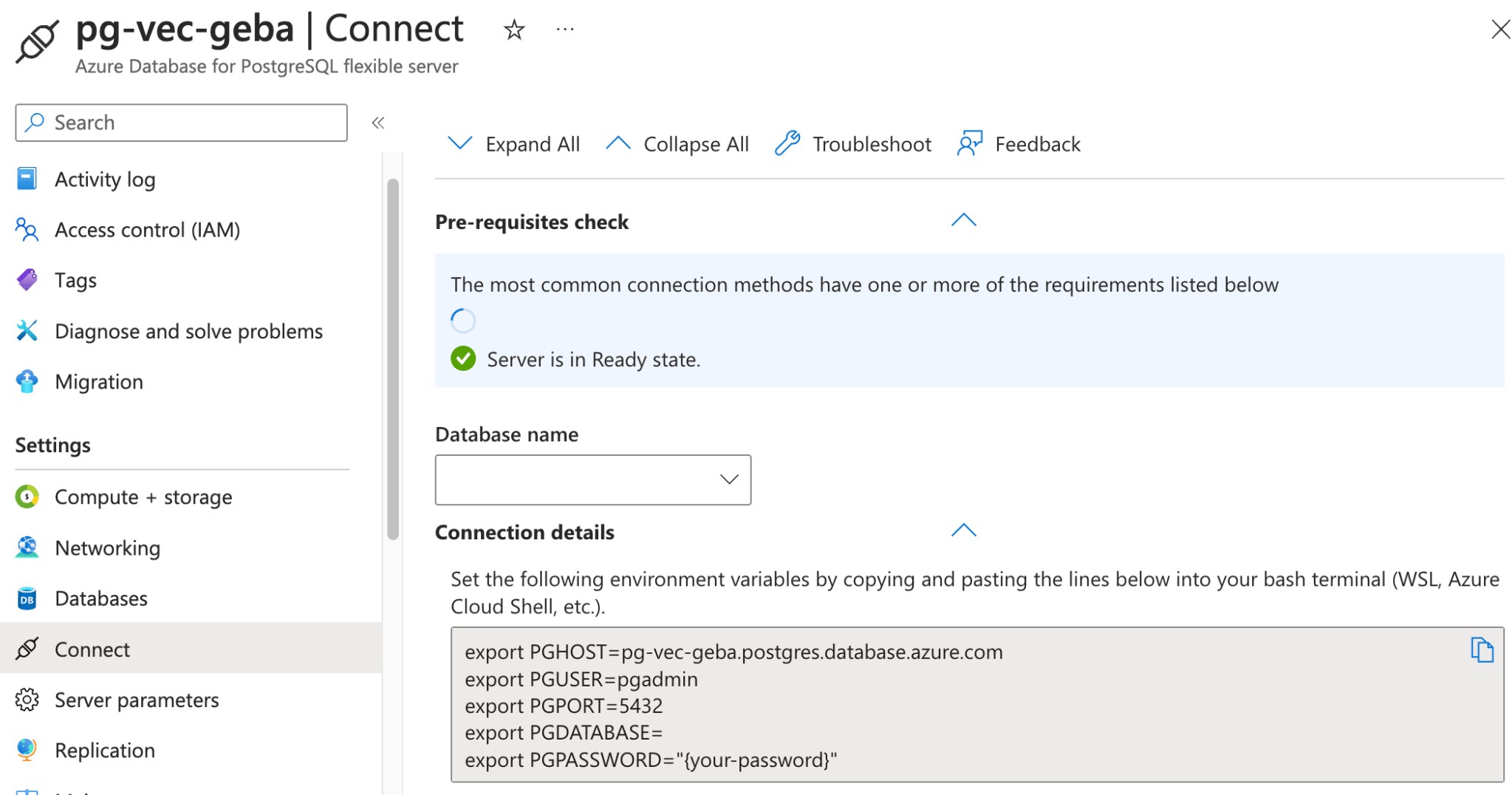Collapse the sidebar with double chevron
1512x795 pixels.
point(378,123)
